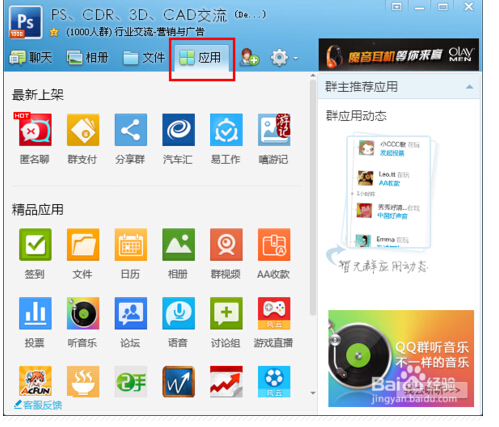Click the invite member icon button

pos(250,57)
